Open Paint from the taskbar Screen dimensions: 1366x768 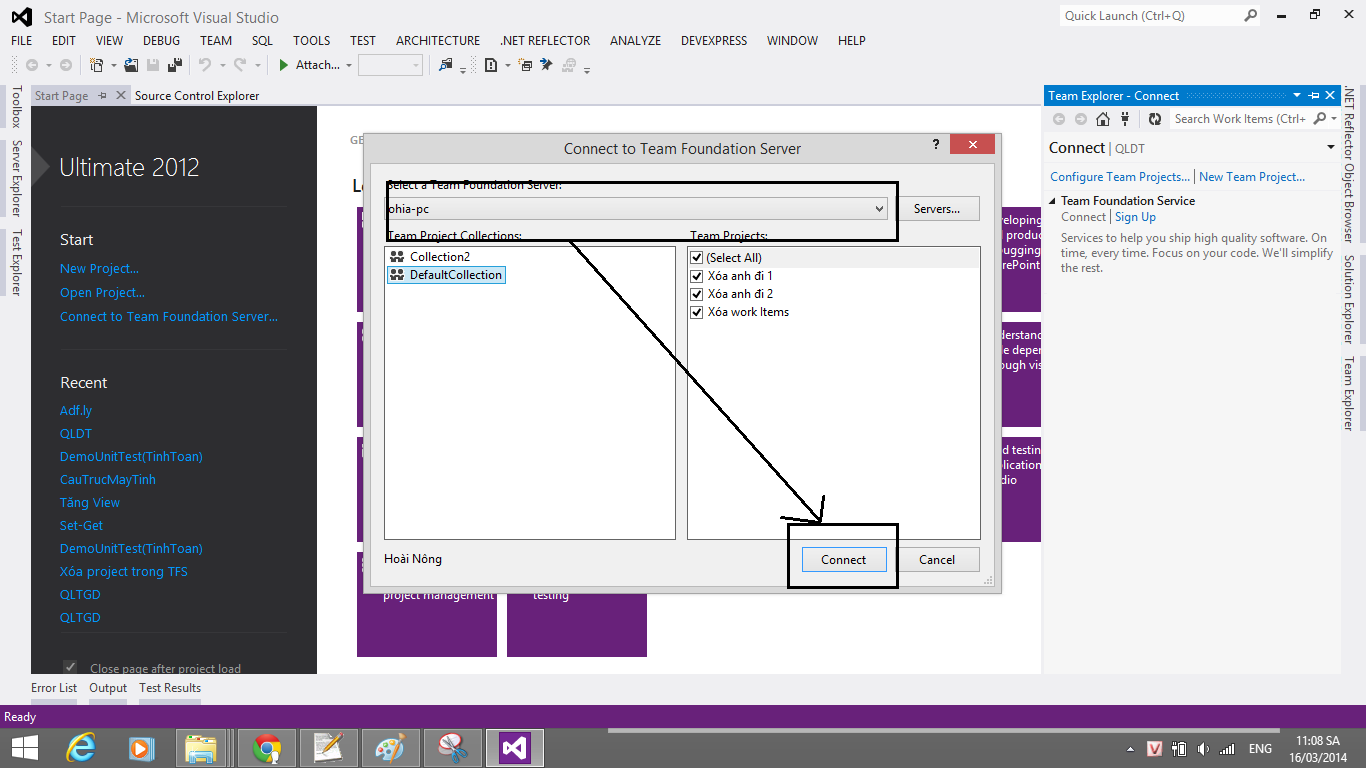(x=390, y=748)
